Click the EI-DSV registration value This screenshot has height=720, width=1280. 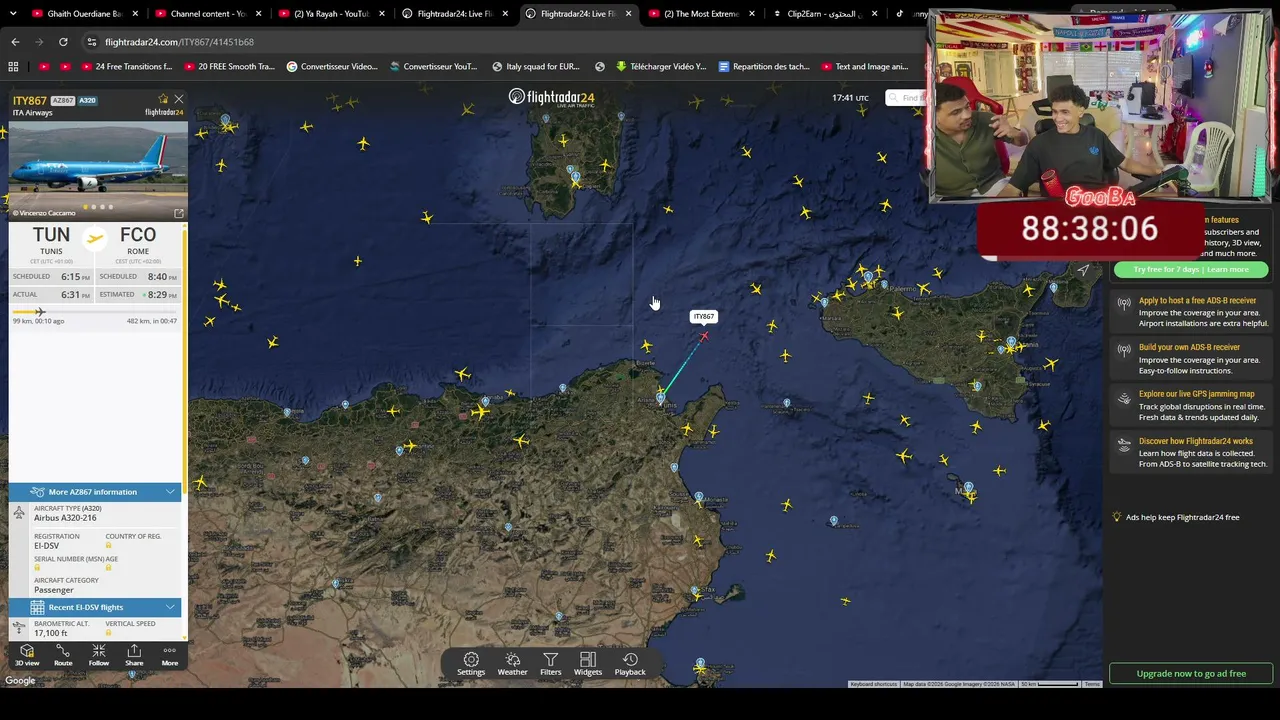pyautogui.click(x=46, y=546)
